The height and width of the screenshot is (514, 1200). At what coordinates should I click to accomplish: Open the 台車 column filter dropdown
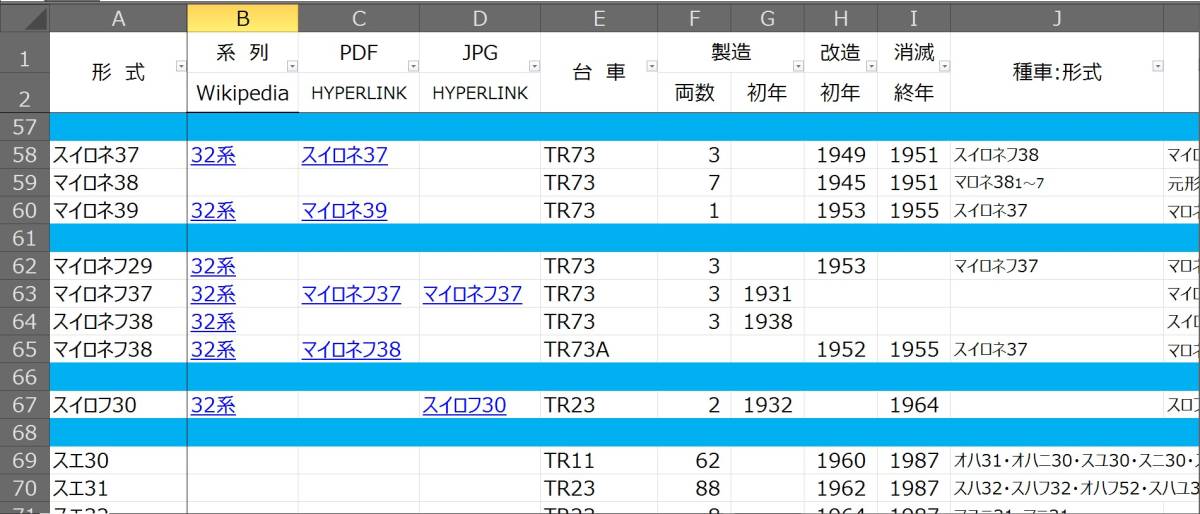tap(652, 67)
